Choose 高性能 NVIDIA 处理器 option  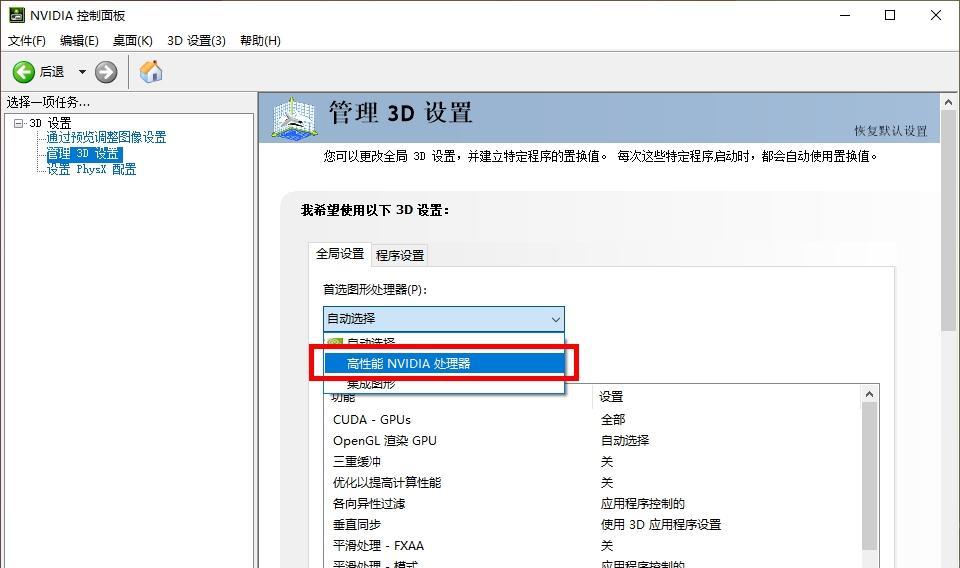click(444, 364)
